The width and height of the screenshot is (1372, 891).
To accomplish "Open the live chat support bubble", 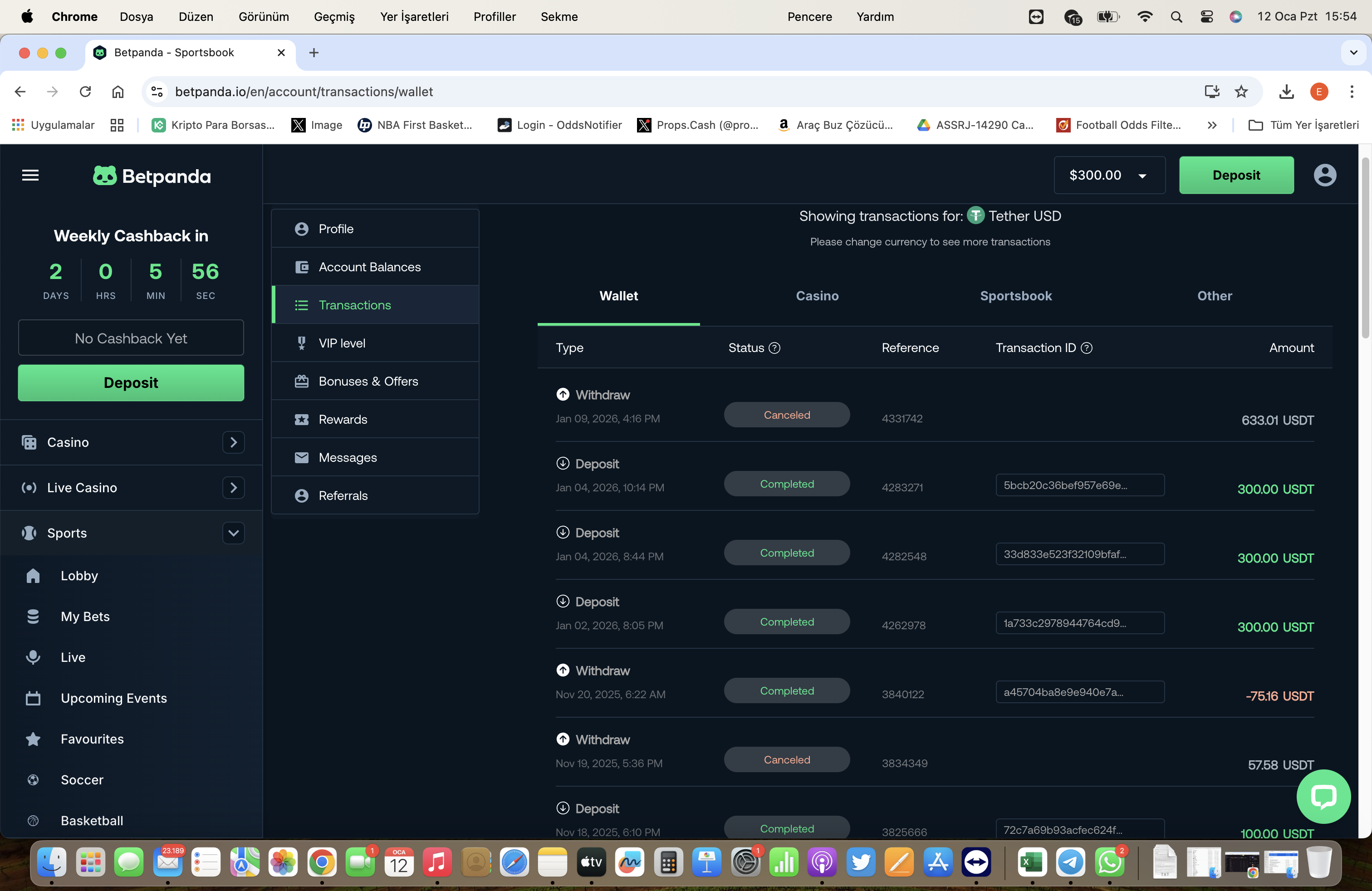I will click(1323, 797).
